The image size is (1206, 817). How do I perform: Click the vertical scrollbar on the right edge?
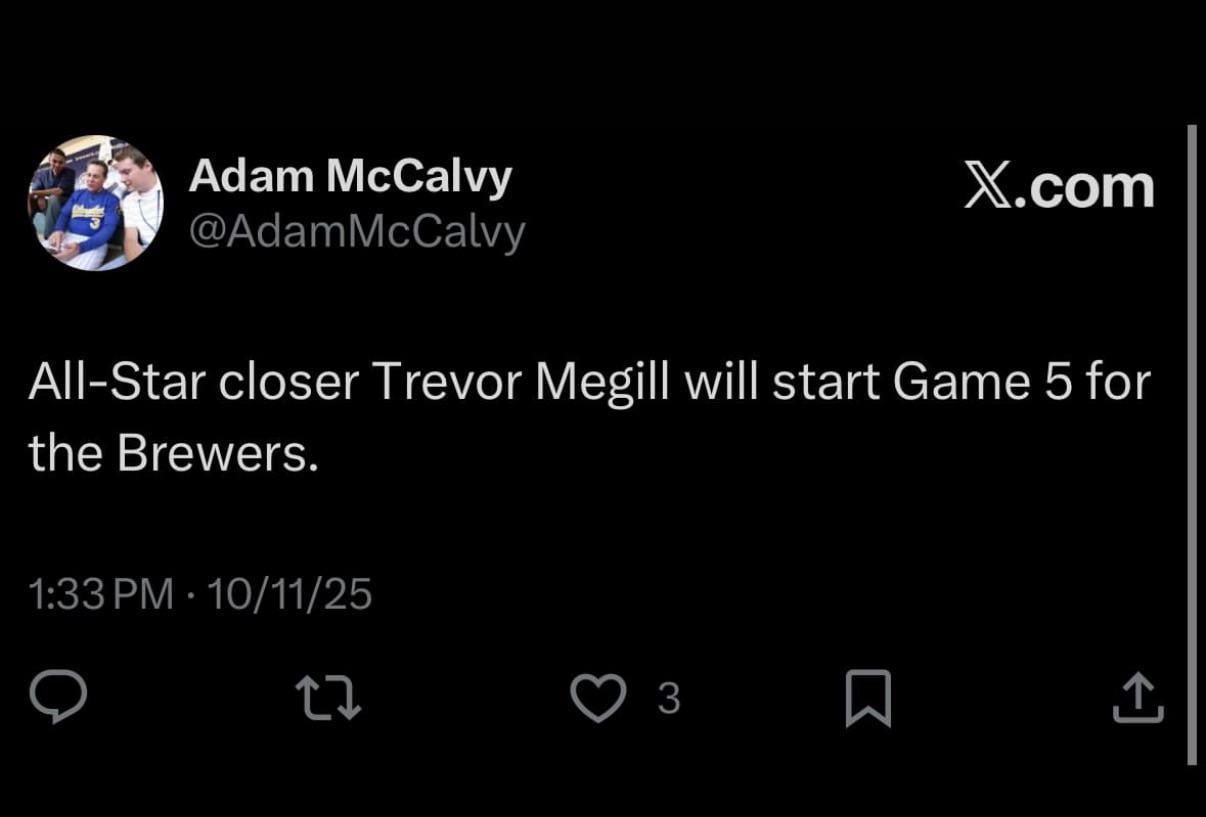pos(1191,445)
